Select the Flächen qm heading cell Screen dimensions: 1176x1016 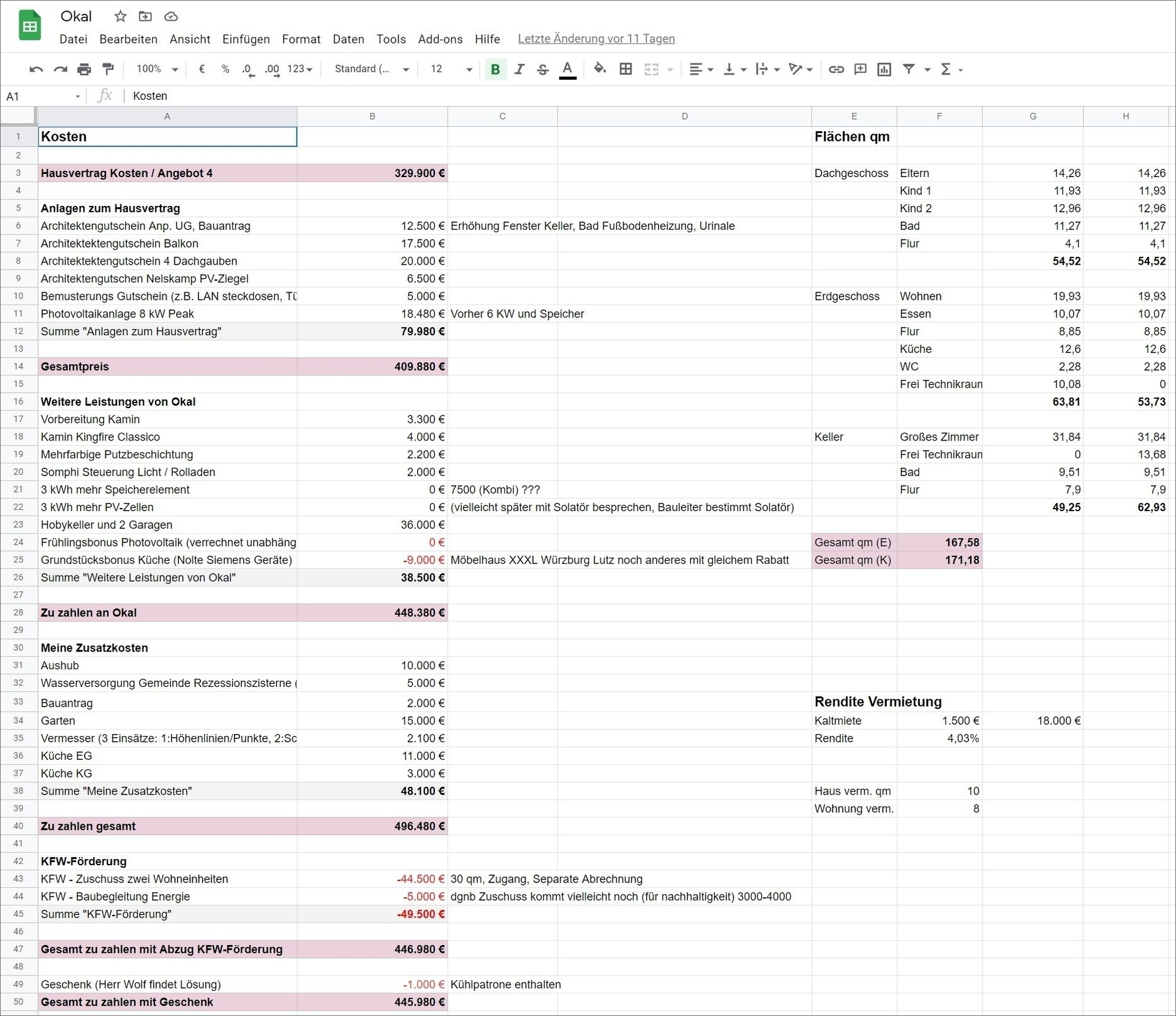854,137
